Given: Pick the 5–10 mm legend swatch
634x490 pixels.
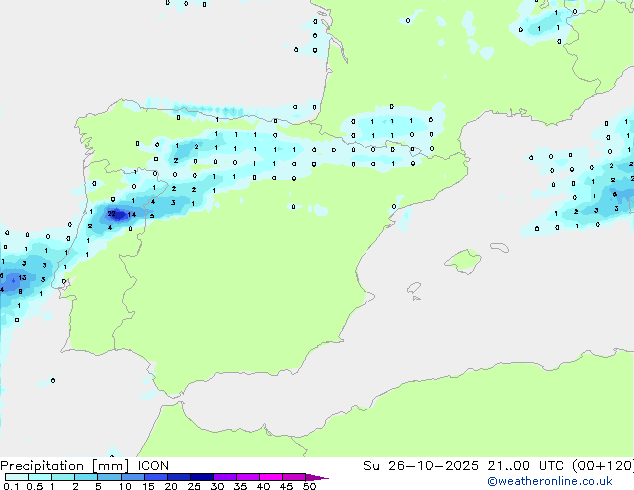Looking at the screenshot, I should coord(109,477).
